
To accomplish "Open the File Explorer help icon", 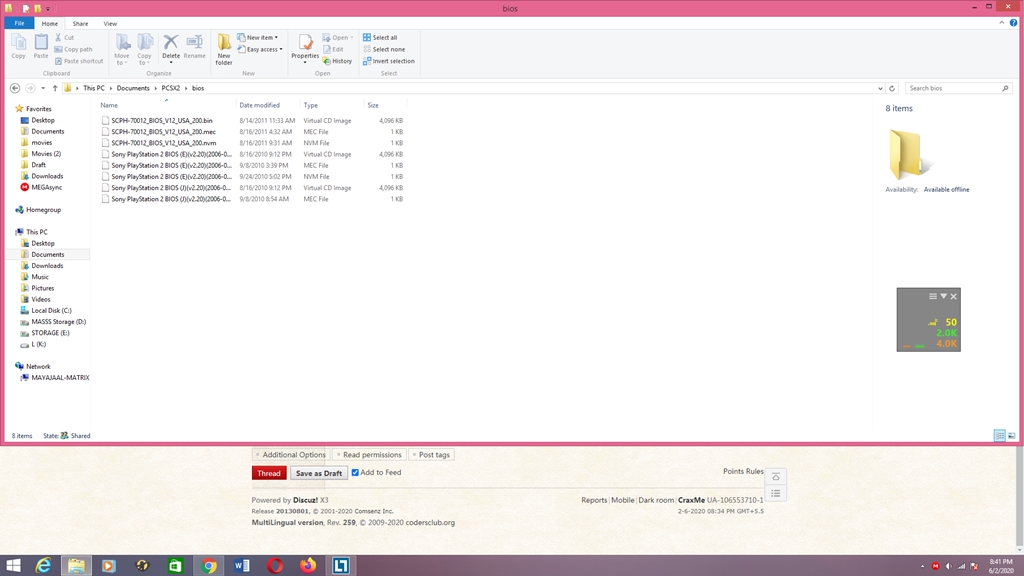I will [x=1014, y=23].
